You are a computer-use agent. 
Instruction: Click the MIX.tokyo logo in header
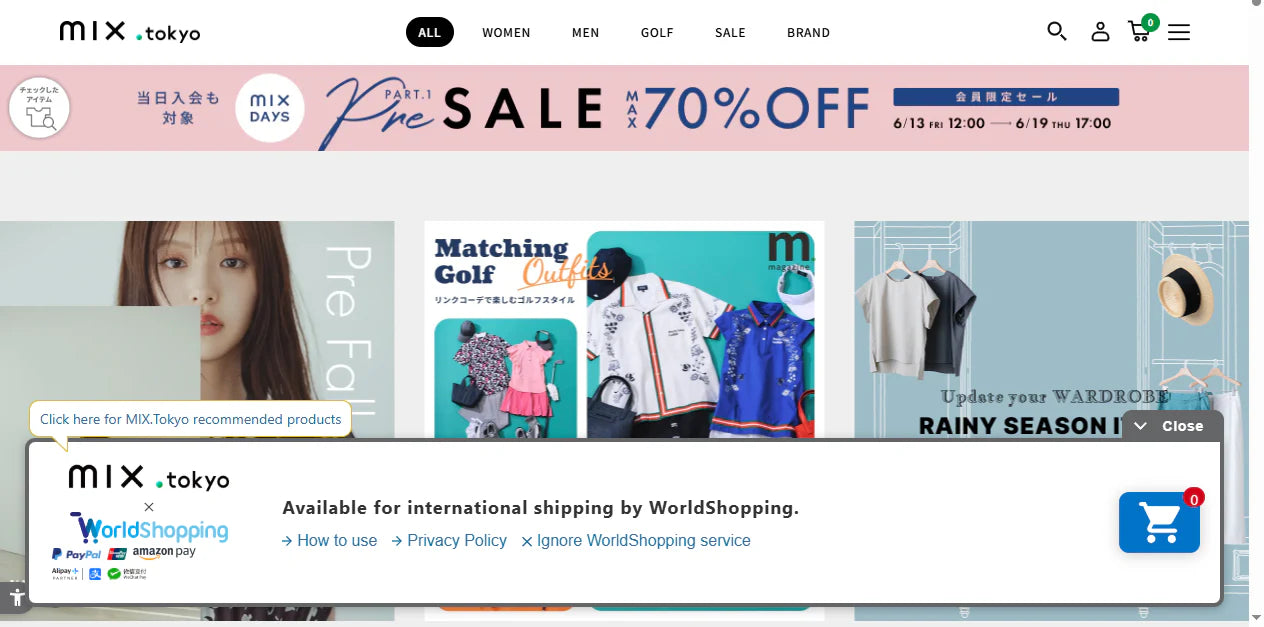(x=130, y=32)
